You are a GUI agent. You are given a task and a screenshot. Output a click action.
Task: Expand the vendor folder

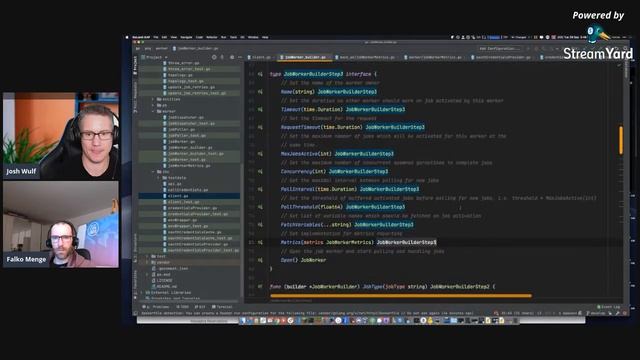pyautogui.click(x=148, y=262)
